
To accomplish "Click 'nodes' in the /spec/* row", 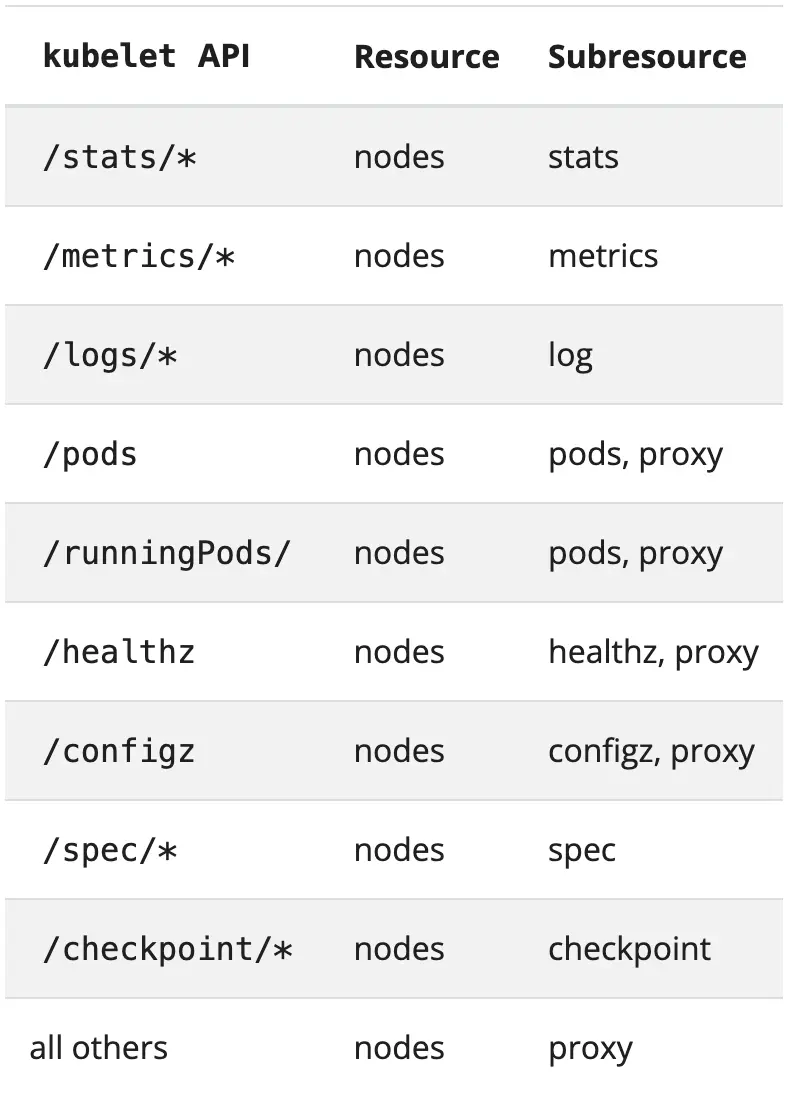I will tap(399, 850).
